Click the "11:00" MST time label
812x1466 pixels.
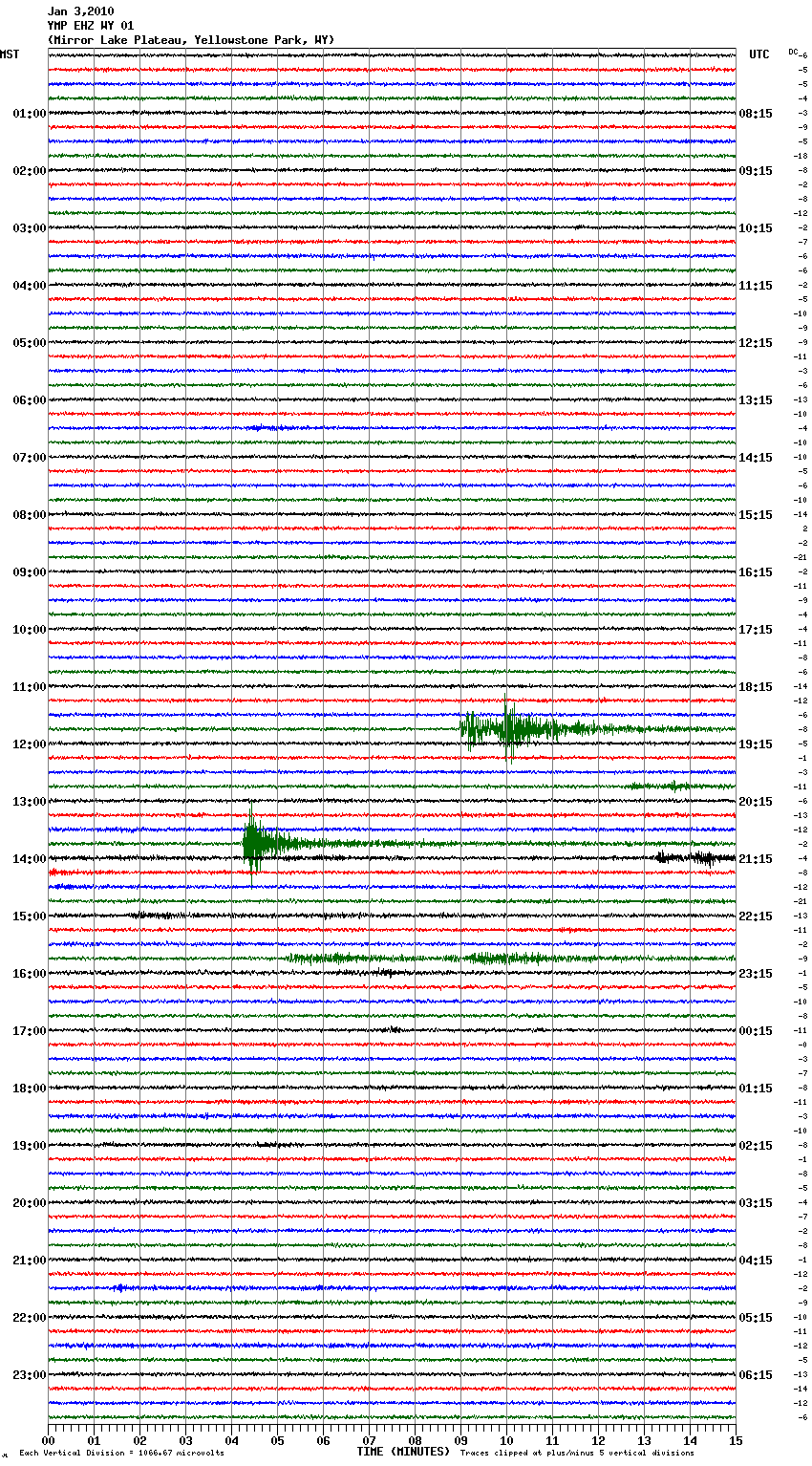coord(30,687)
